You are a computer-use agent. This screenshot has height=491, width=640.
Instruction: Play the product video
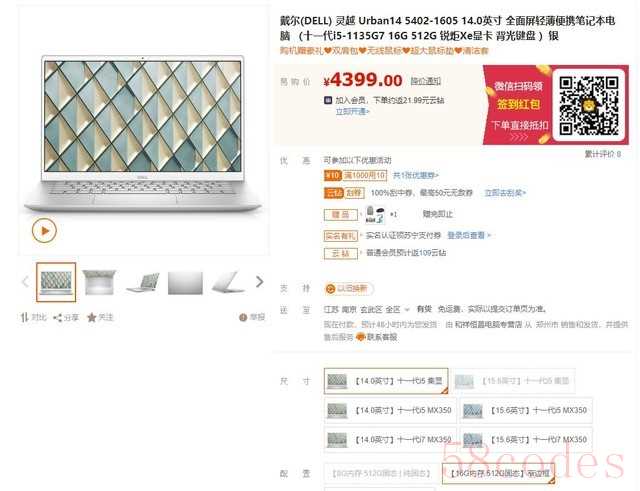(x=44, y=231)
